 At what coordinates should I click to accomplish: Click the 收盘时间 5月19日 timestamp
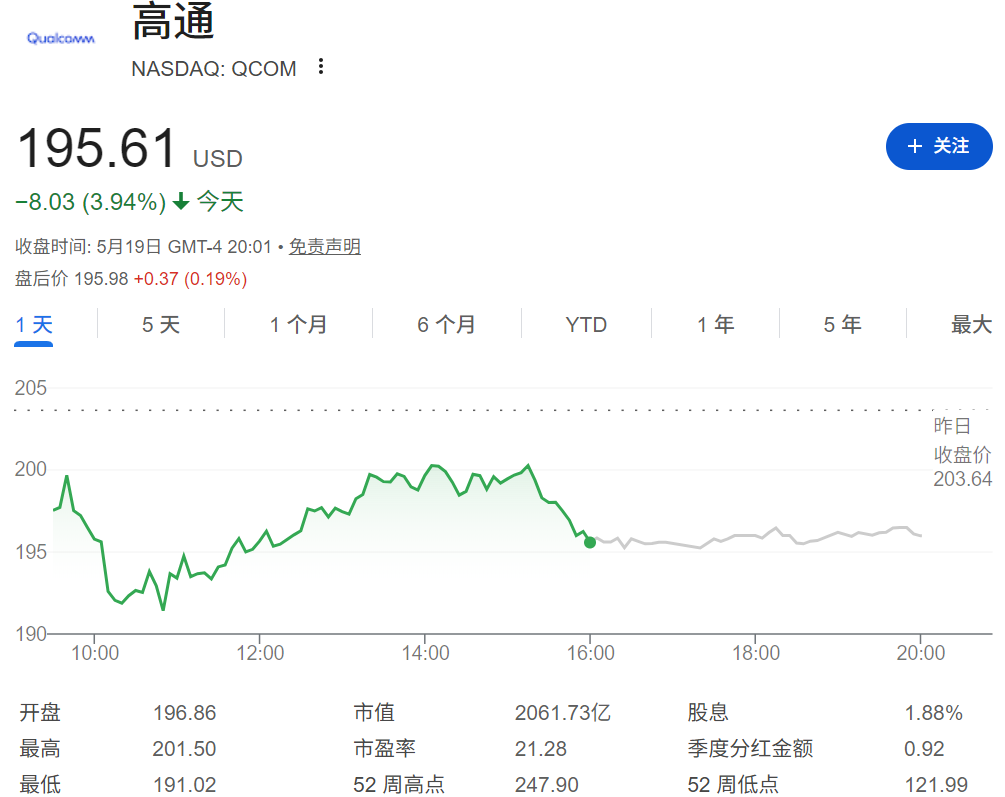pos(144,247)
